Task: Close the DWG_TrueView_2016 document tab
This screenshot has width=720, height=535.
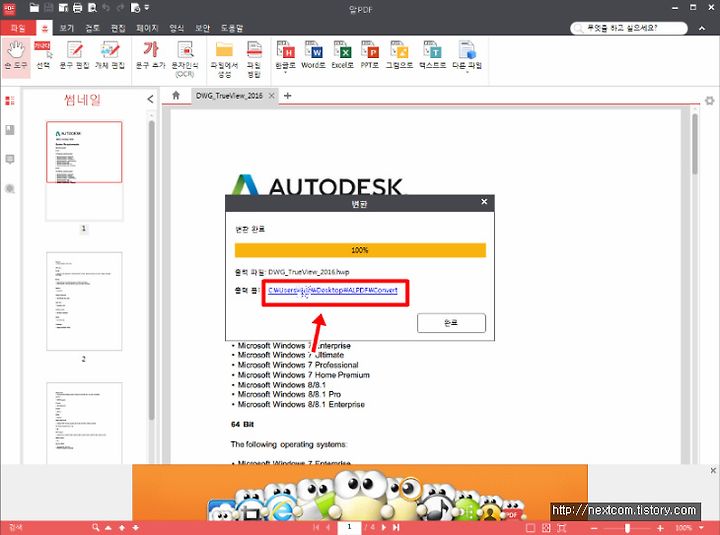Action: coord(271,96)
